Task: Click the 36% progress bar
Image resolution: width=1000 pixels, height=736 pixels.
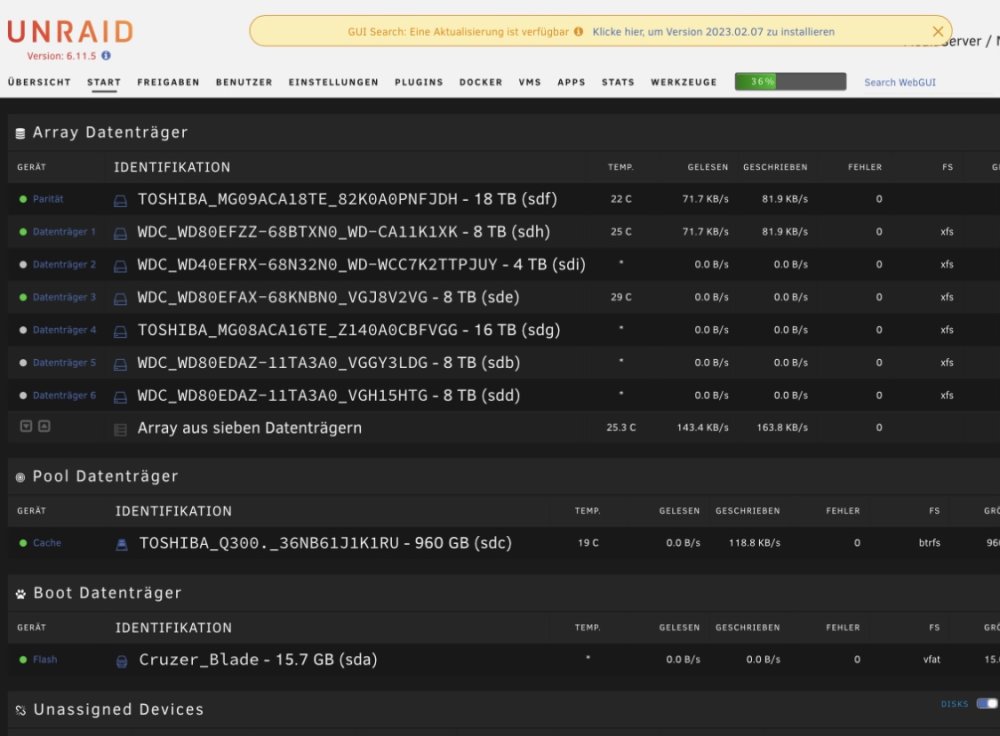Action: coord(790,82)
